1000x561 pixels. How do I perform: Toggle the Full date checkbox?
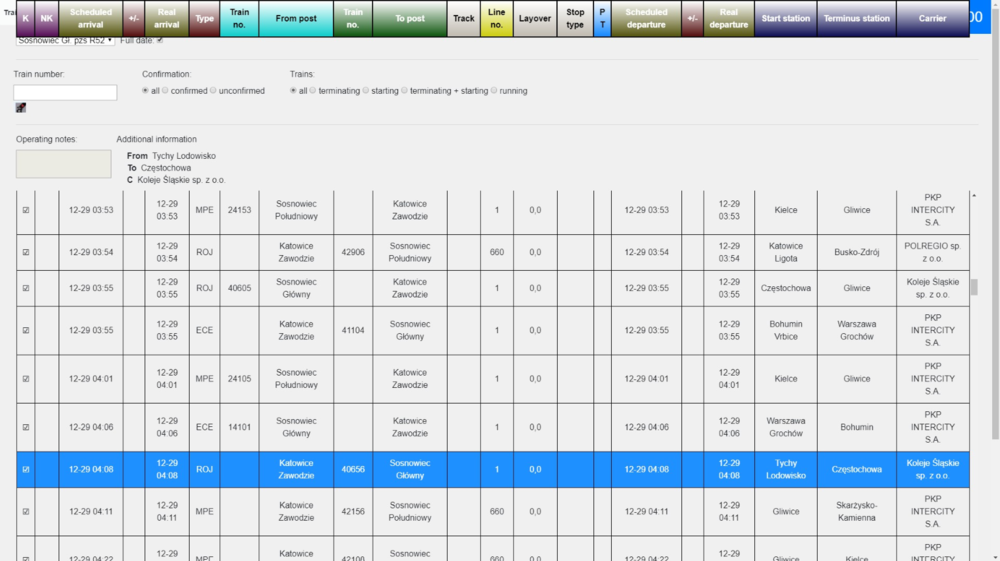(x=159, y=40)
